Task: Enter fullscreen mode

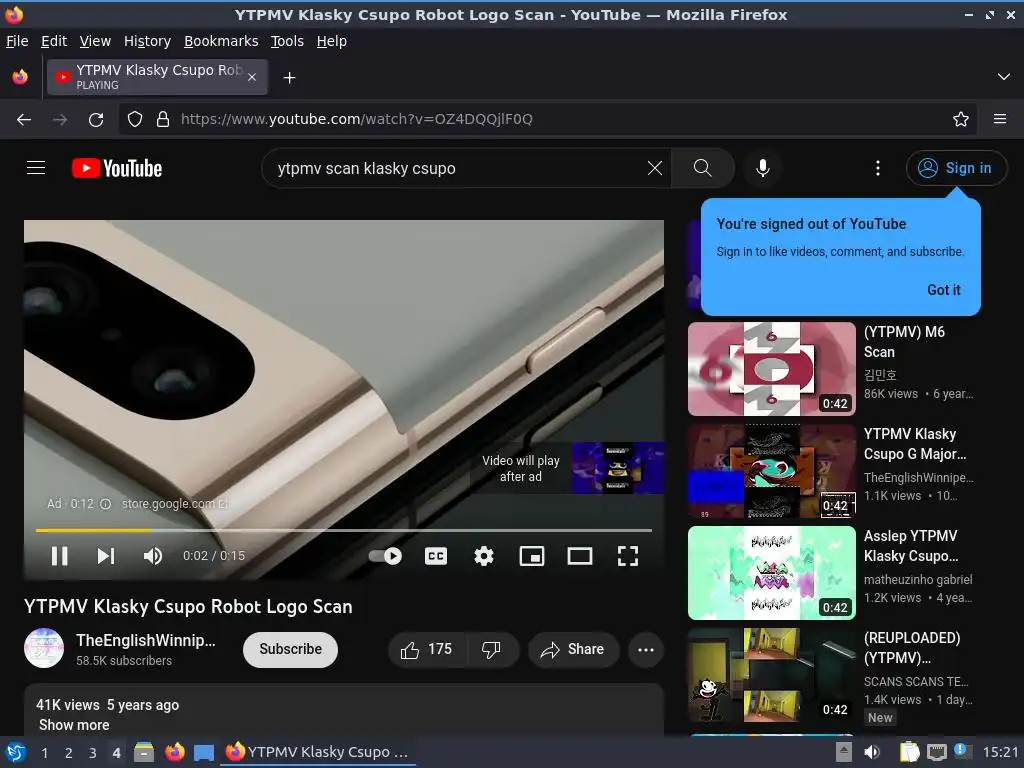Action: coord(628,556)
